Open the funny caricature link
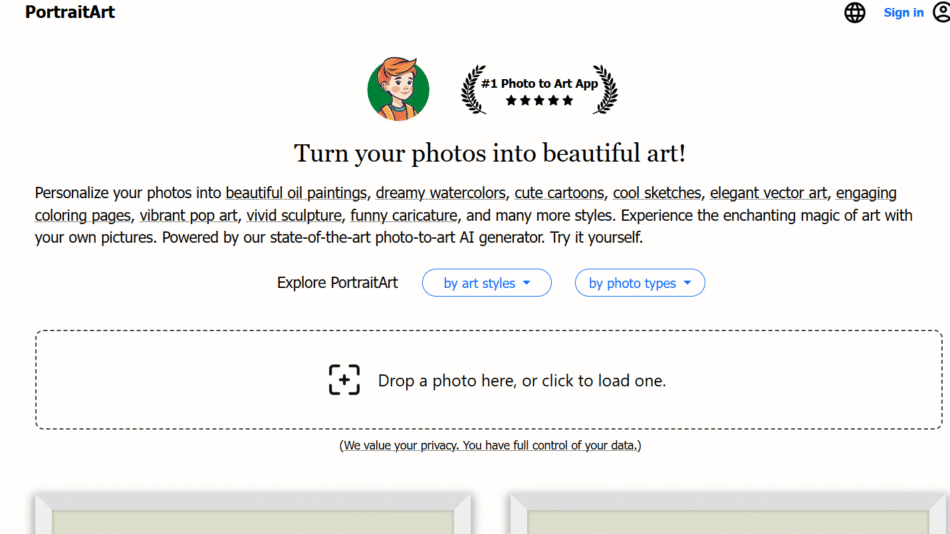The height and width of the screenshot is (534, 950). pos(403,215)
